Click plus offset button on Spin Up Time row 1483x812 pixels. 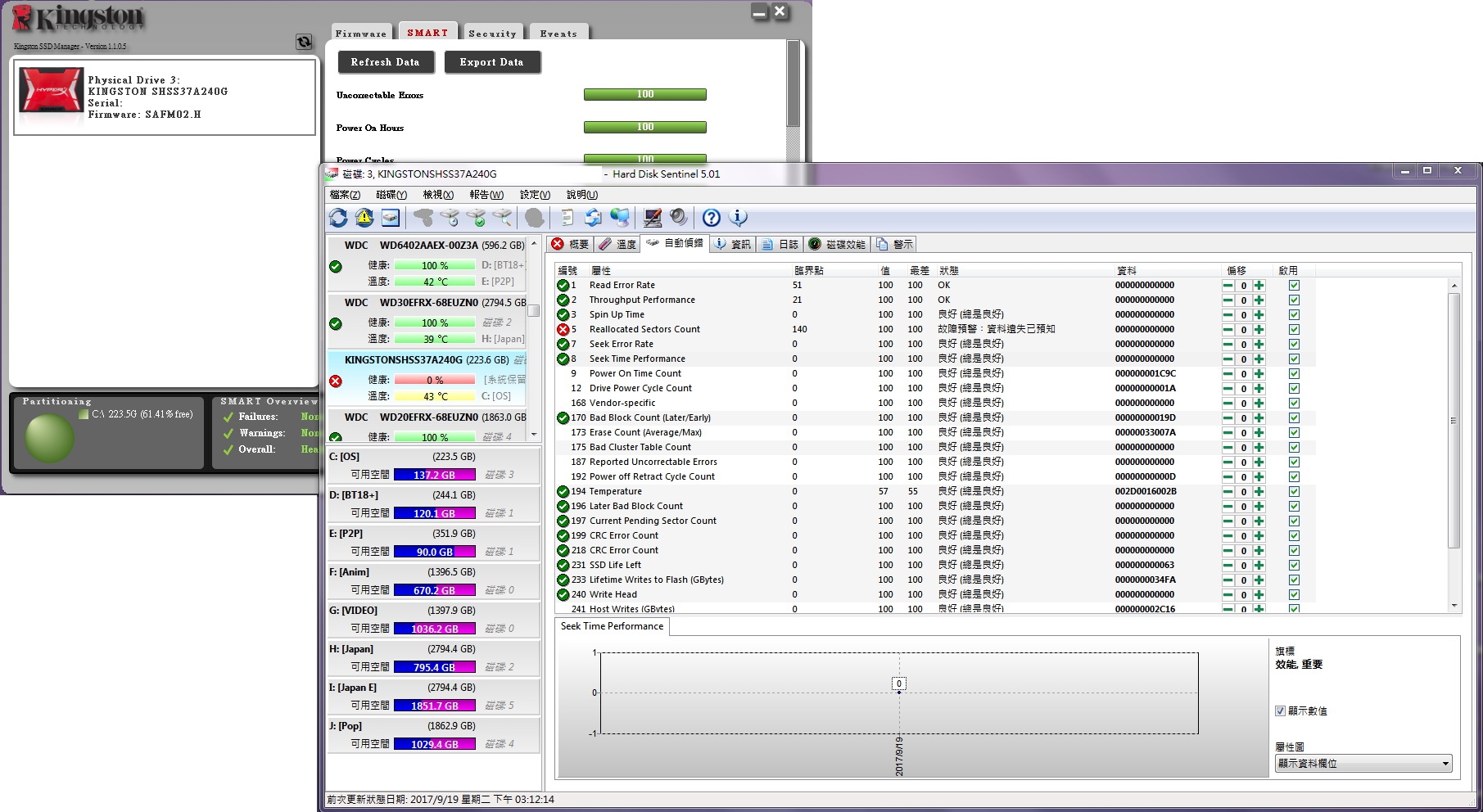[x=1259, y=315]
